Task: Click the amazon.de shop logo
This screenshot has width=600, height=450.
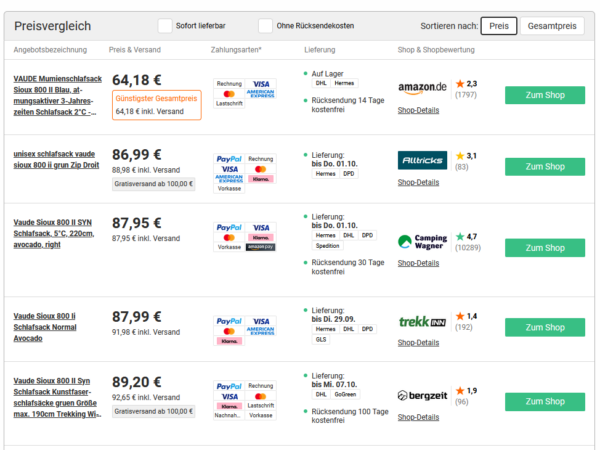Action: click(x=422, y=88)
